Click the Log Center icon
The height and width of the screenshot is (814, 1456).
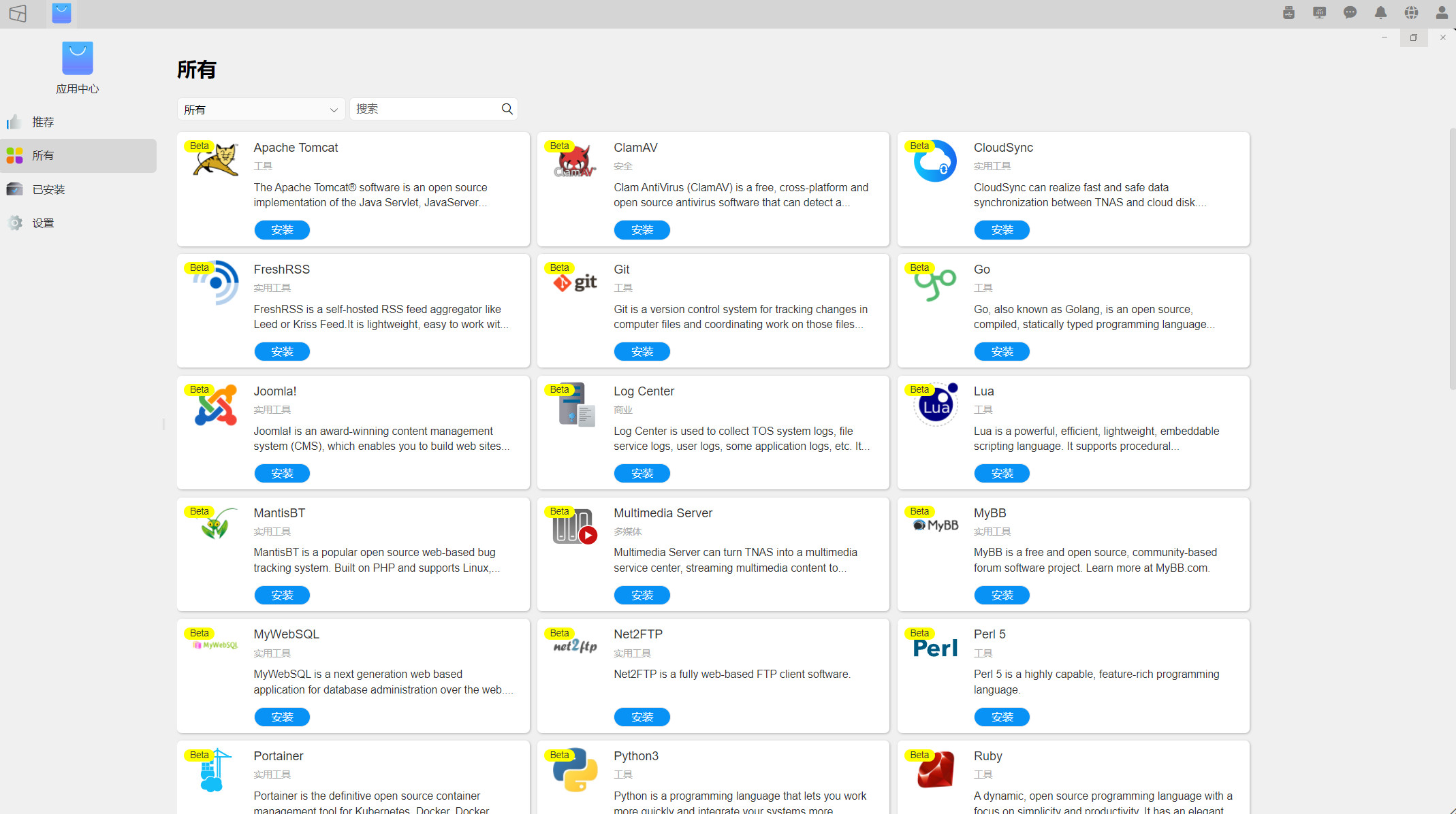pos(576,405)
